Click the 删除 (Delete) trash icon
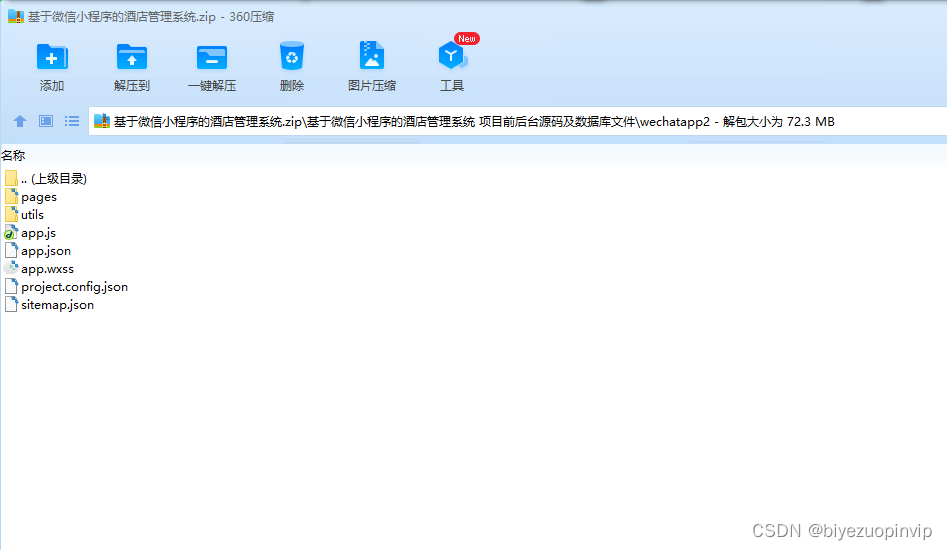The height and width of the screenshot is (550, 947). pos(292,56)
